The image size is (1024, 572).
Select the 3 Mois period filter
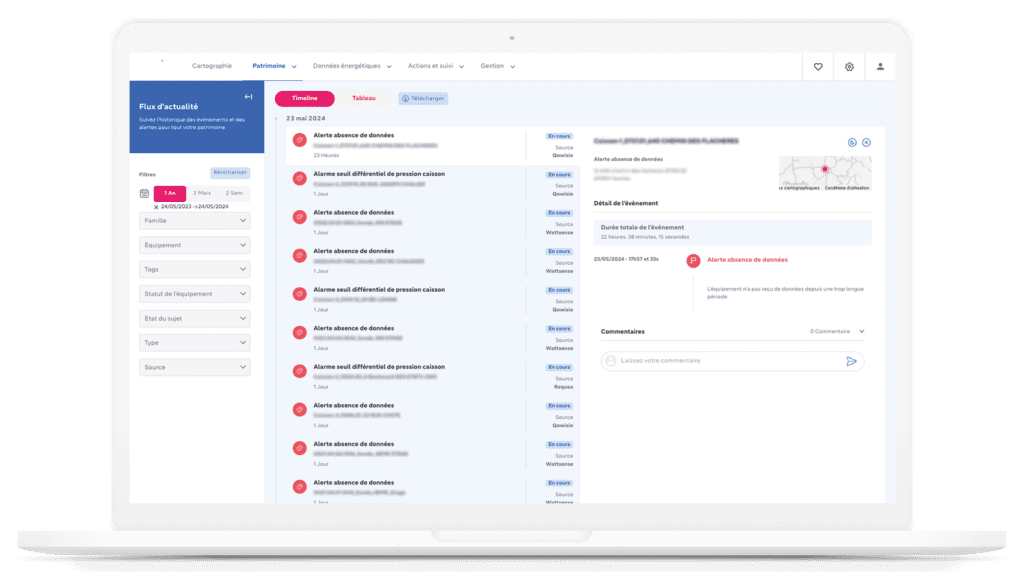[x=202, y=193]
